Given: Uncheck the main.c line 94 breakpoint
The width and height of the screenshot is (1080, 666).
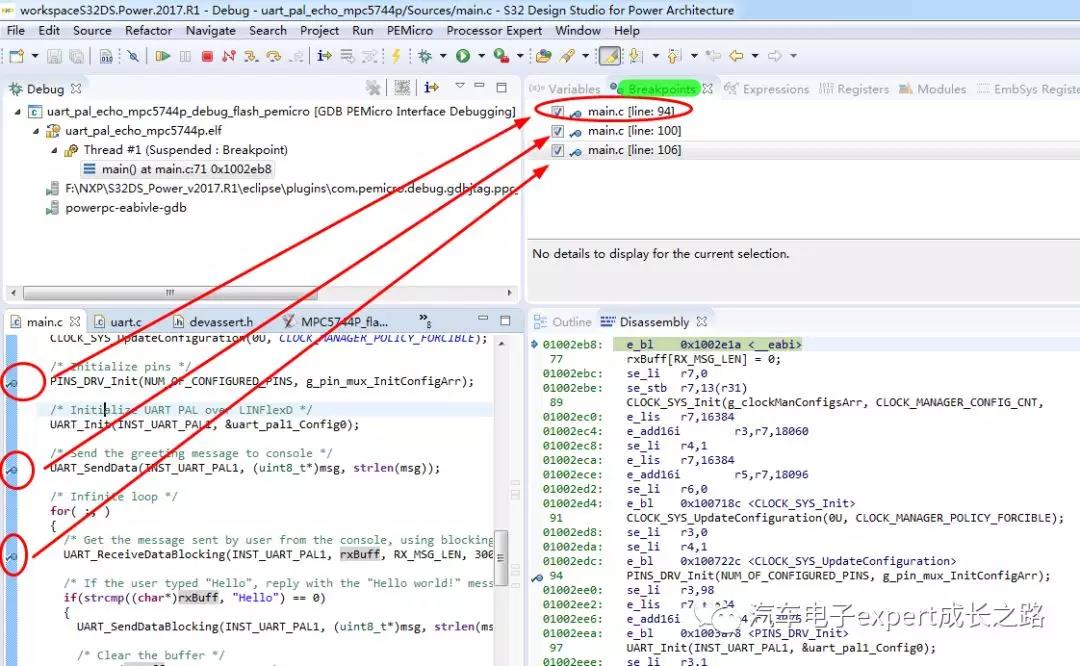Looking at the screenshot, I should (558, 112).
